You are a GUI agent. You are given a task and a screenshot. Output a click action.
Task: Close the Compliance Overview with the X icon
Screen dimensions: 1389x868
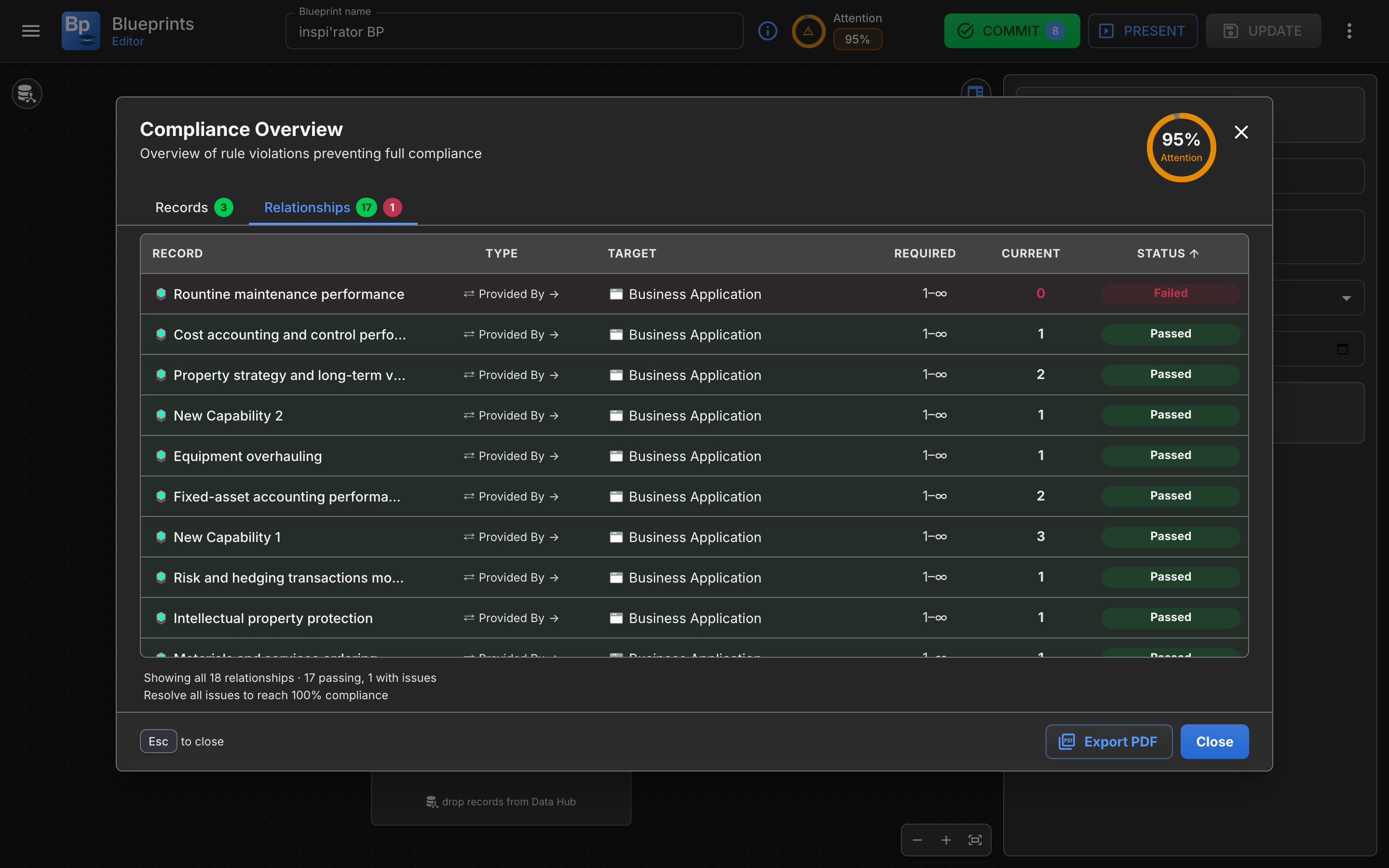[1241, 132]
